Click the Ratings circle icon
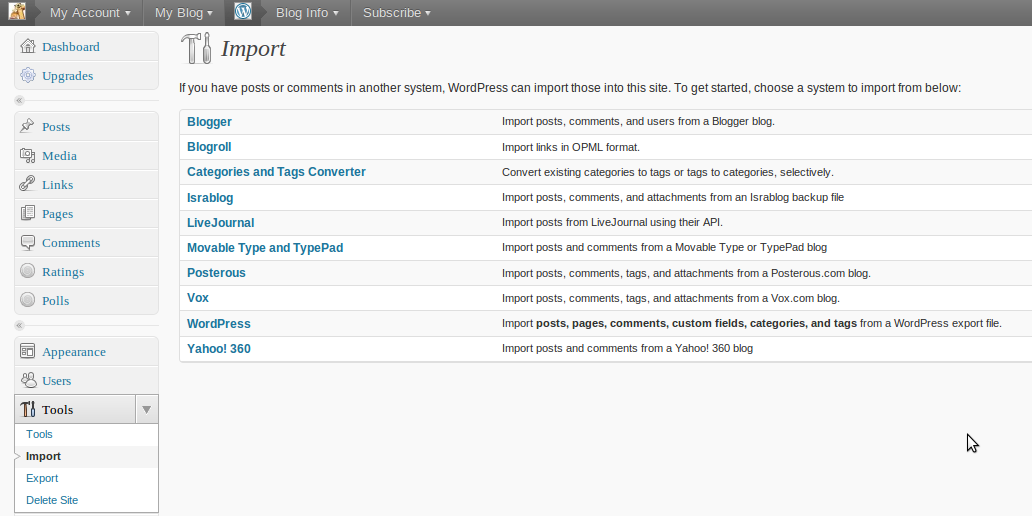The height and width of the screenshot is (516, 1032). pyautogui.click(x=28, y=271)
